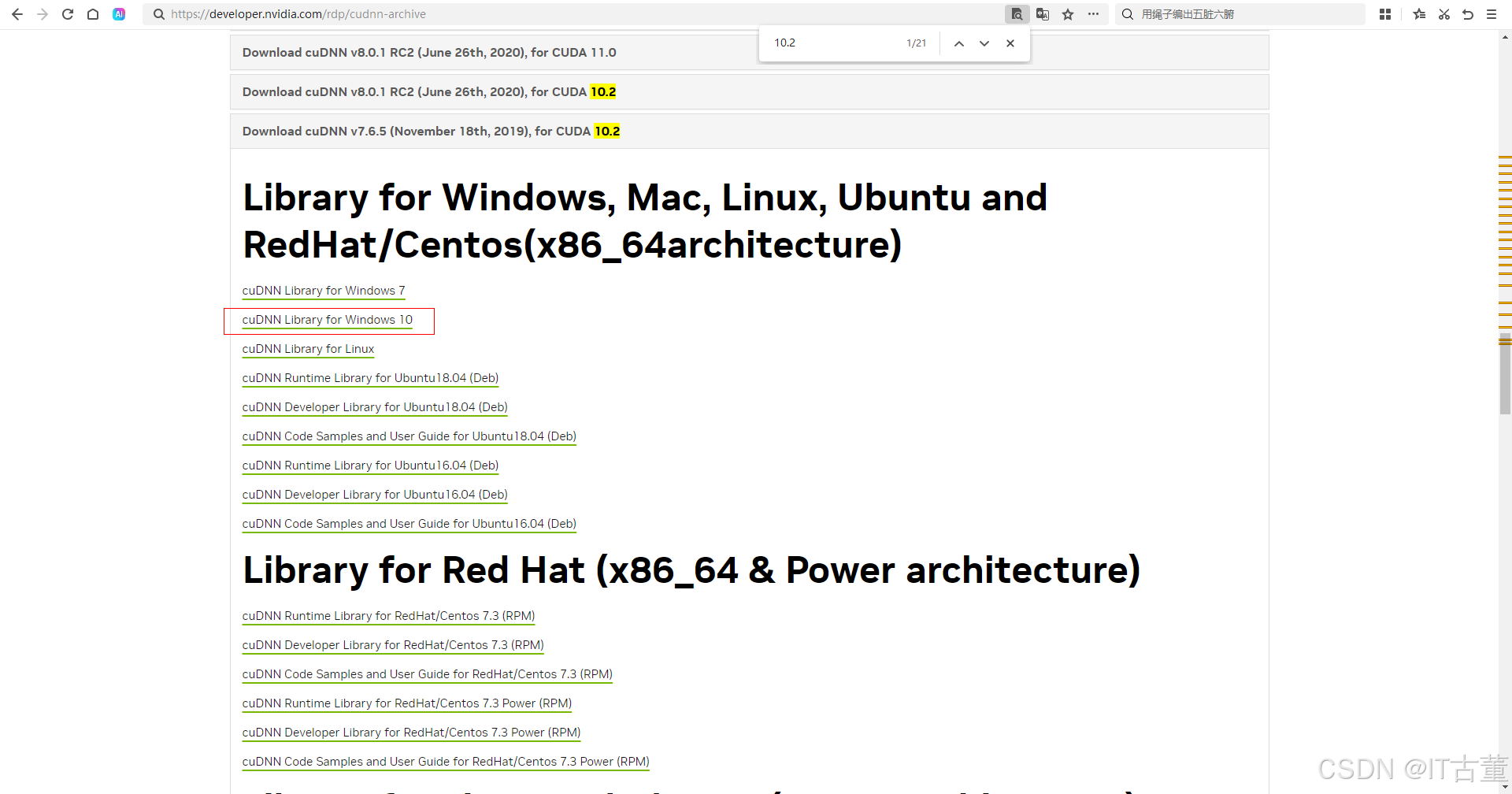1512x794 pixels.
Task: Go to the next search match arrow
Action: coord(984,43)
